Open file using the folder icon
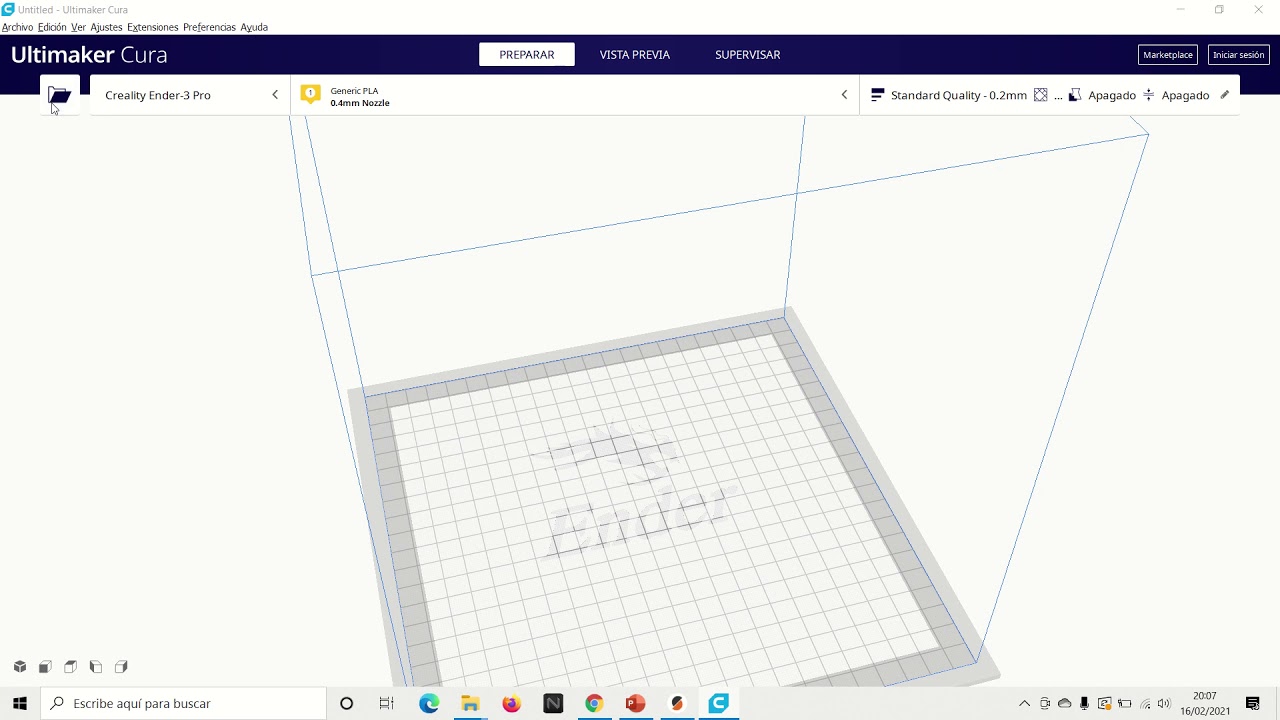 (59, 95)
